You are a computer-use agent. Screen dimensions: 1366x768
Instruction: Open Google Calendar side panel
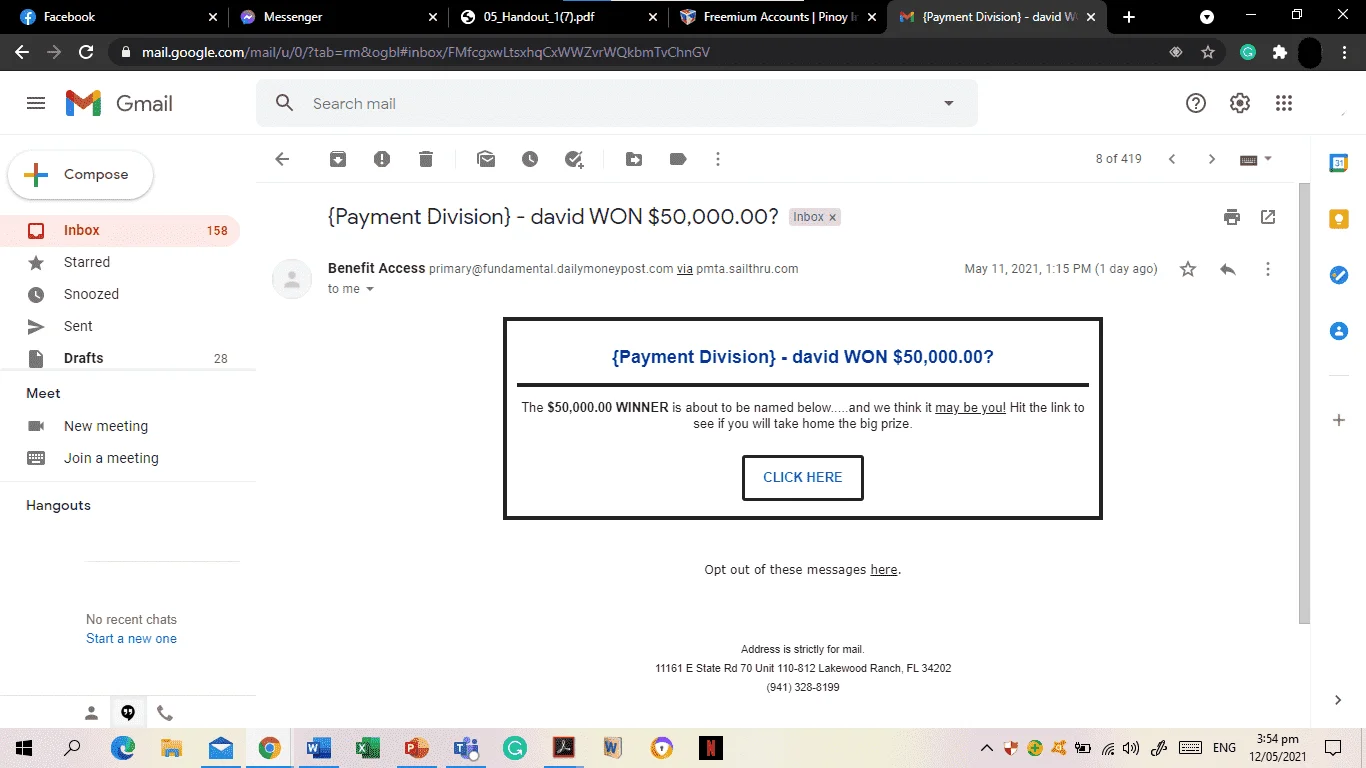click(1339, 163)
